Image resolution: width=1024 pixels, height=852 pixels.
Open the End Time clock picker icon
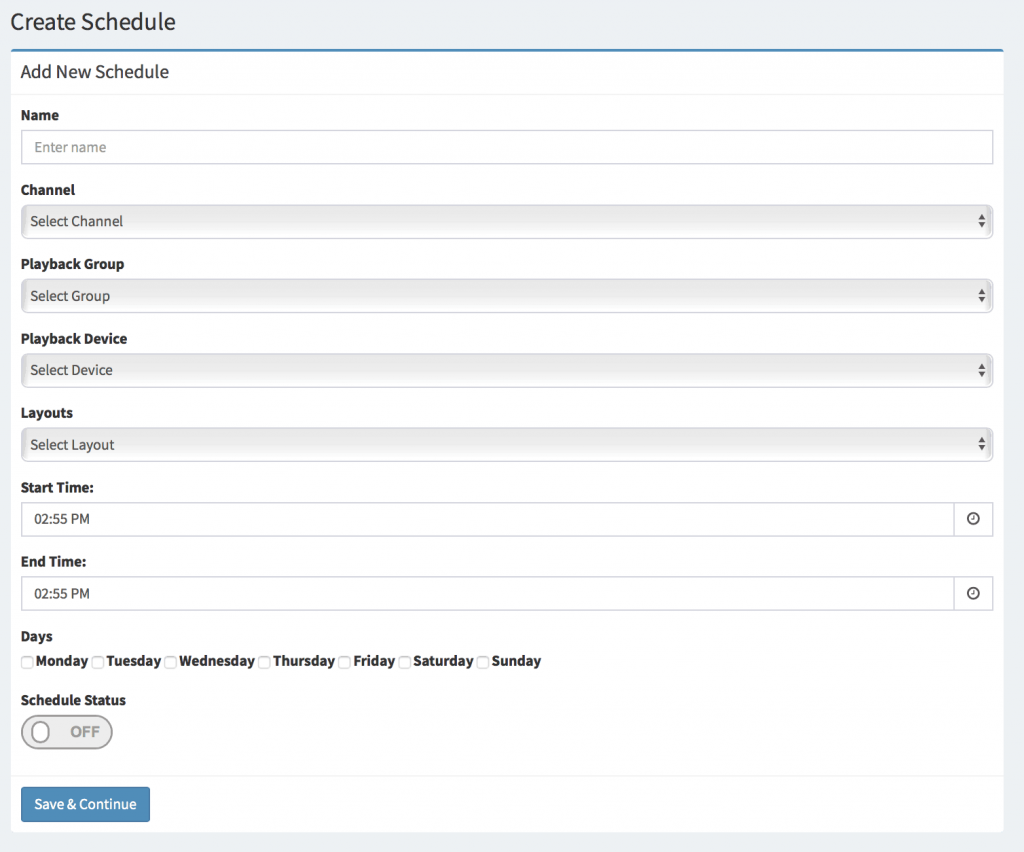[x=973, y=593]
